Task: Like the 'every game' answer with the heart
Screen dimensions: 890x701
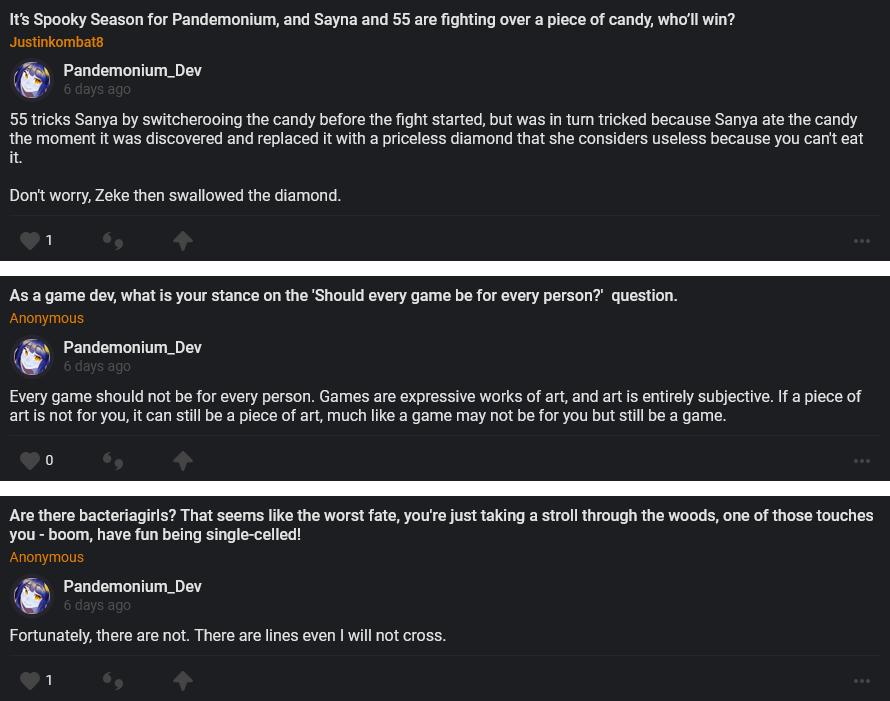Action: (x=30, y=460)
